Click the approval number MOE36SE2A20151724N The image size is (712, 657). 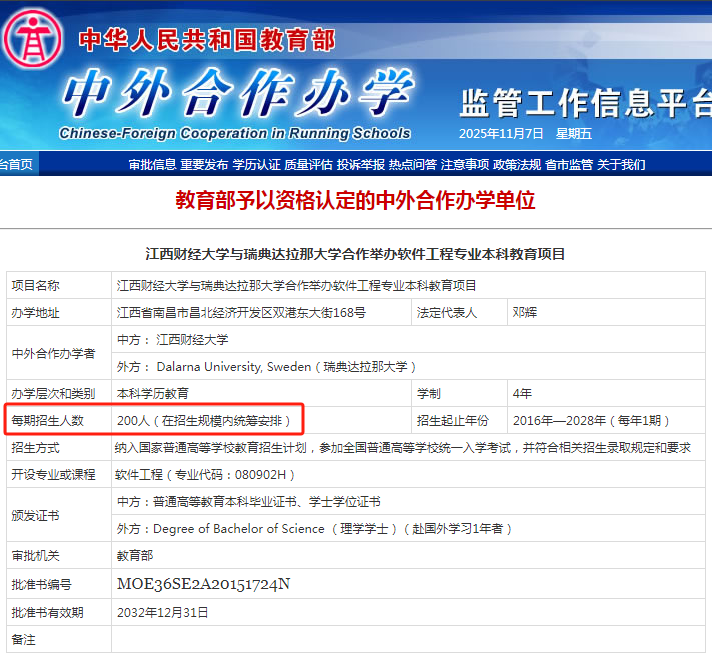(203, 584)
